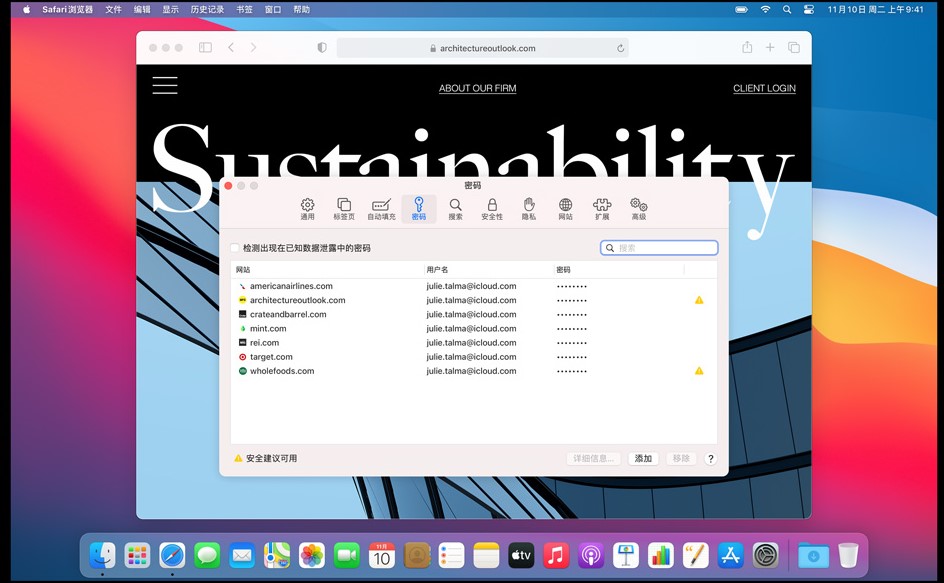Screen dimensions: 944x583
Task: Select the crateandbarrel.com row
Action: pyautogui.click(x=473, y=314)
